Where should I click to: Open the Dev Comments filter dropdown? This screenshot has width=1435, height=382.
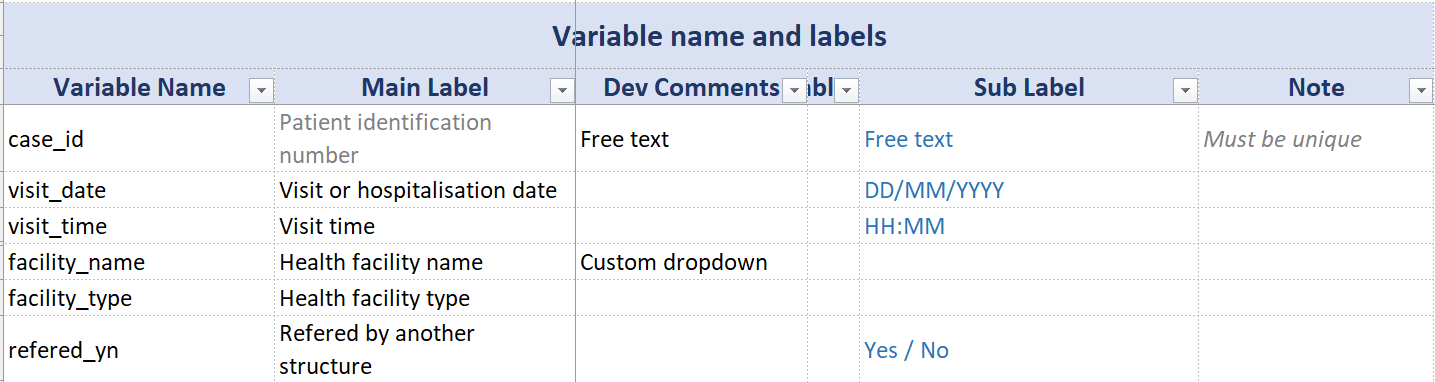click(794, 91)
